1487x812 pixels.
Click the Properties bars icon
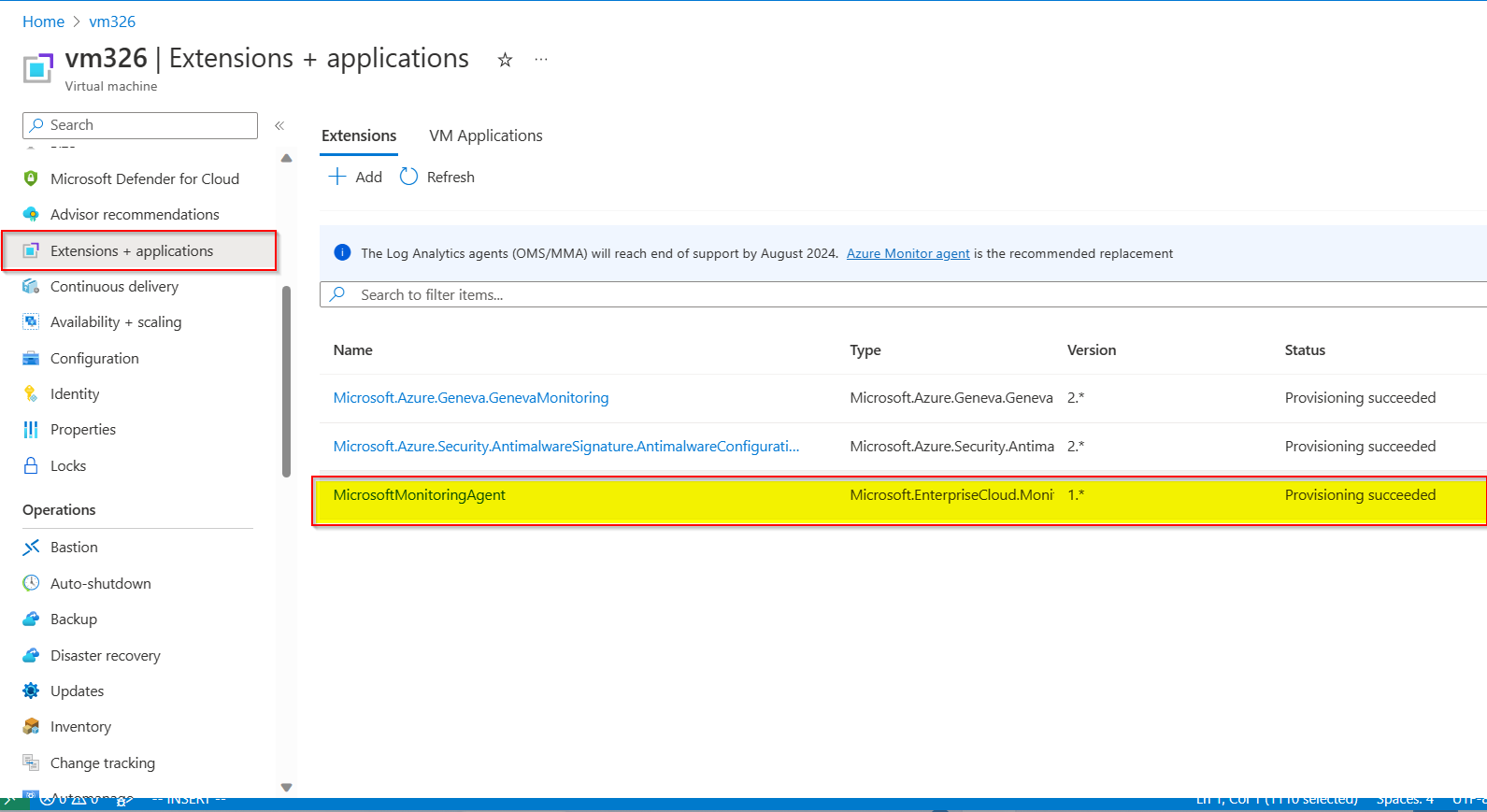pos(31,429)
